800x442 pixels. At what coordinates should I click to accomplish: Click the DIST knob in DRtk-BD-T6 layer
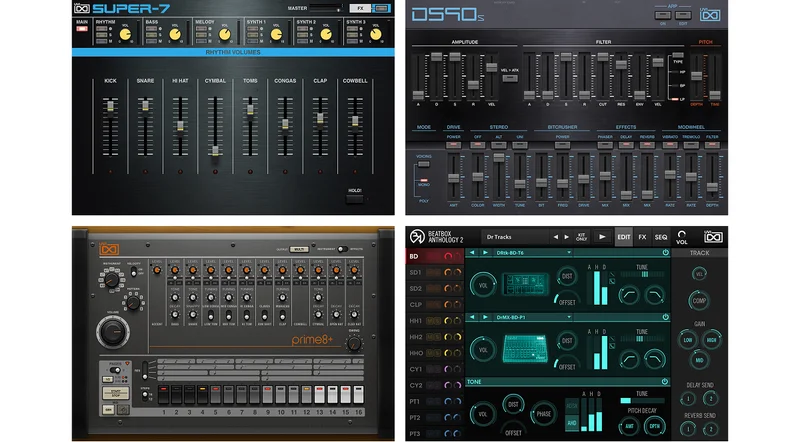(x=567, y=276)
